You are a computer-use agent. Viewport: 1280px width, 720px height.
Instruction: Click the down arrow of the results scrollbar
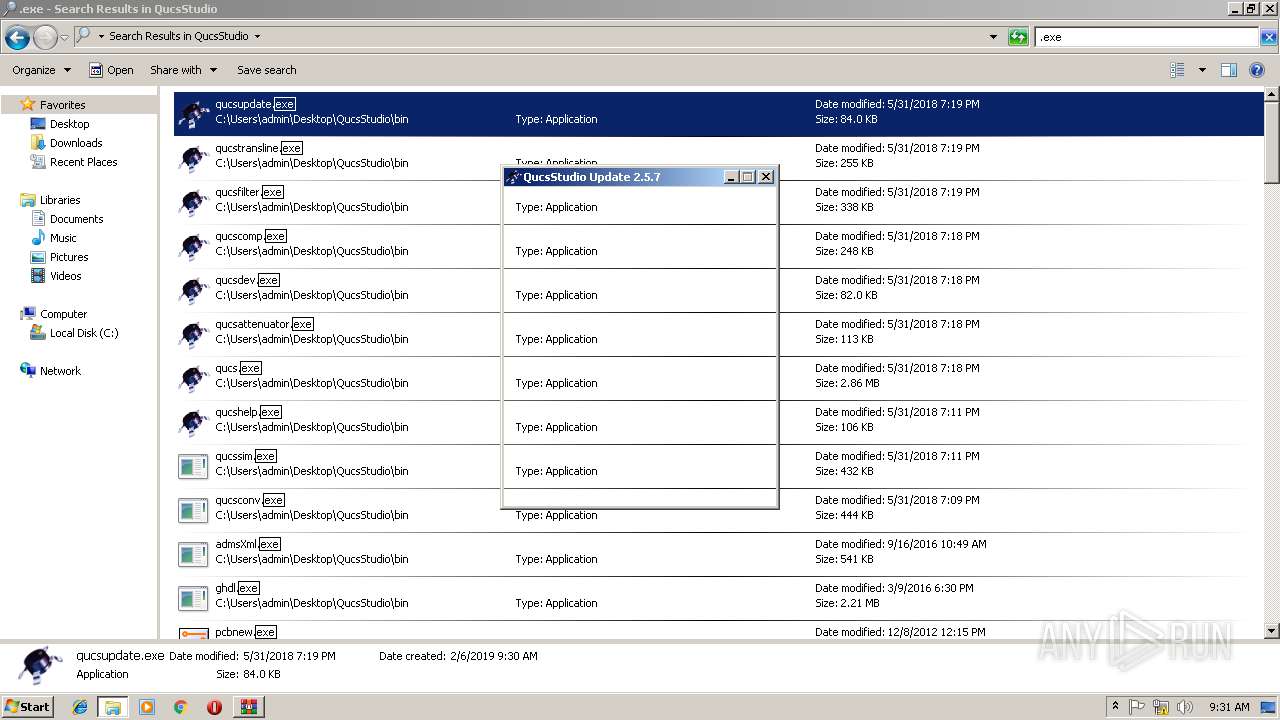pos(1272,632)
